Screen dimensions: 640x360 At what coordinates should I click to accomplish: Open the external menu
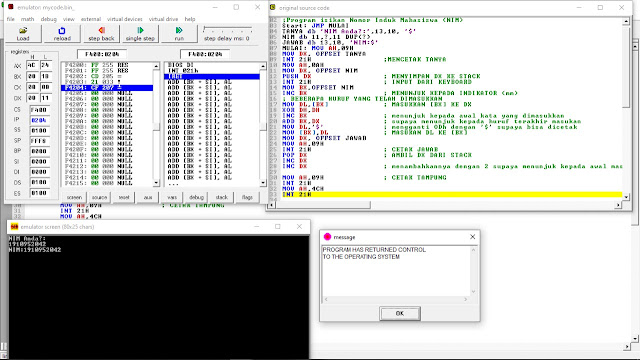coord(91,19)
